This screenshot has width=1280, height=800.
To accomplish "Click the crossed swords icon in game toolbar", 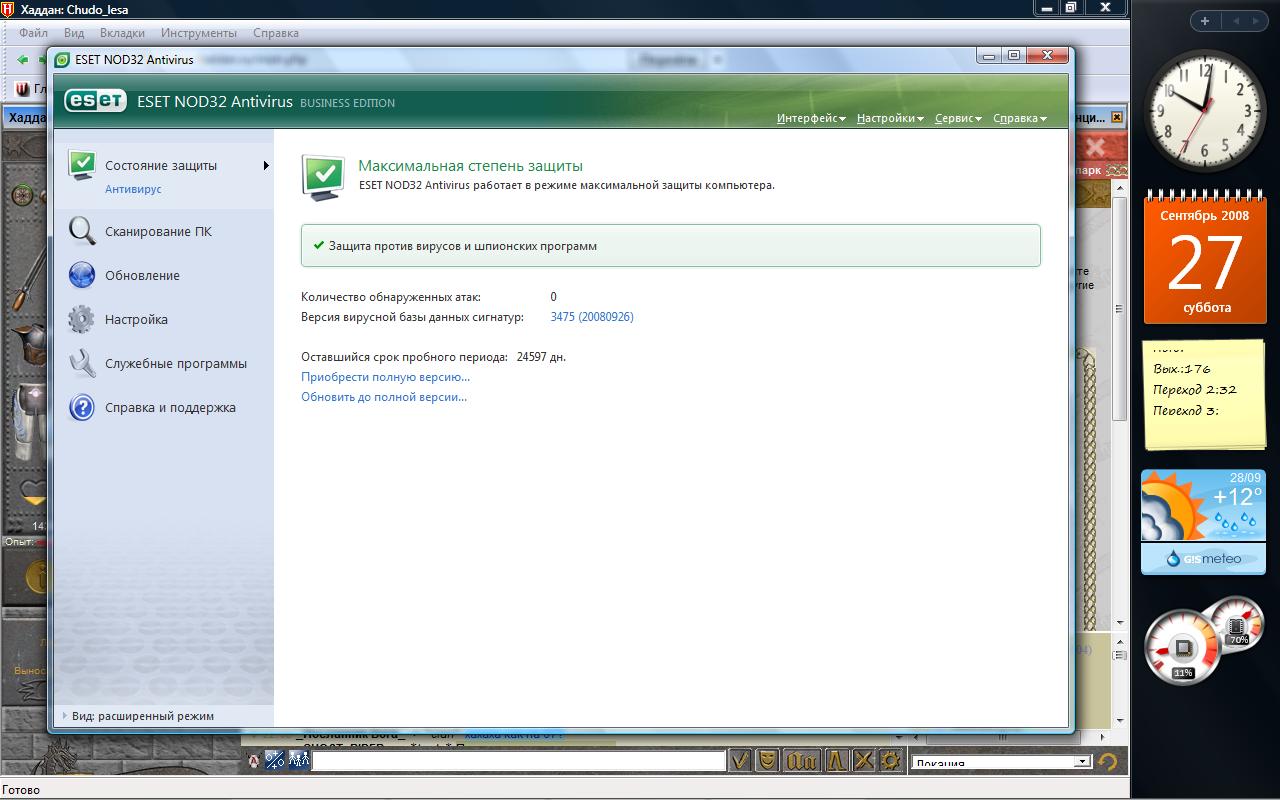I will coord(863,761).
